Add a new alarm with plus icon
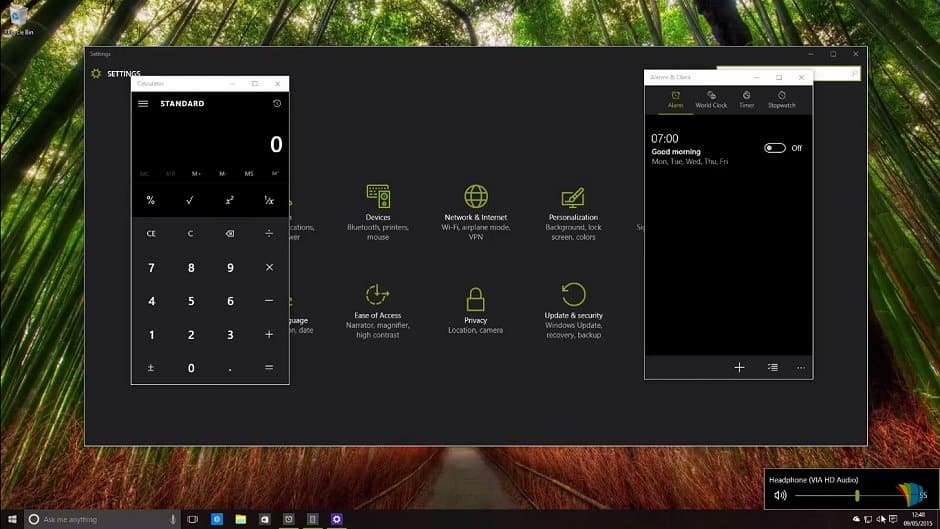940x529 pixels. [x=739, y=368]
